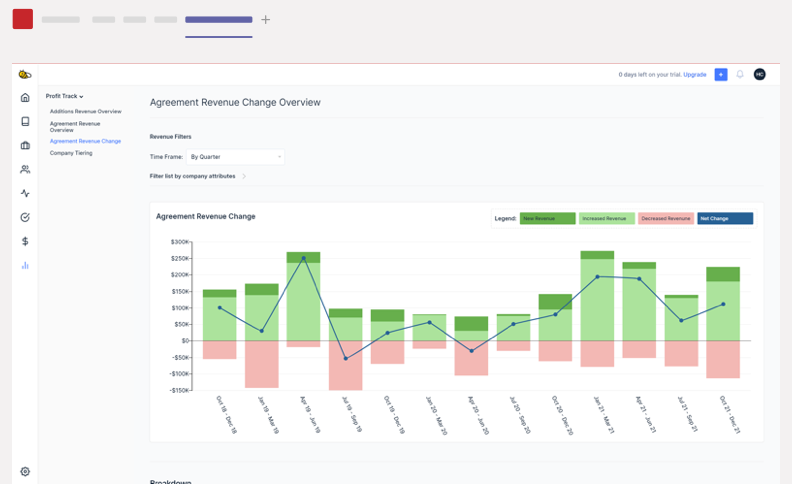Click the 'Apr 21 - Jun 21' axis label

point(646,415)
